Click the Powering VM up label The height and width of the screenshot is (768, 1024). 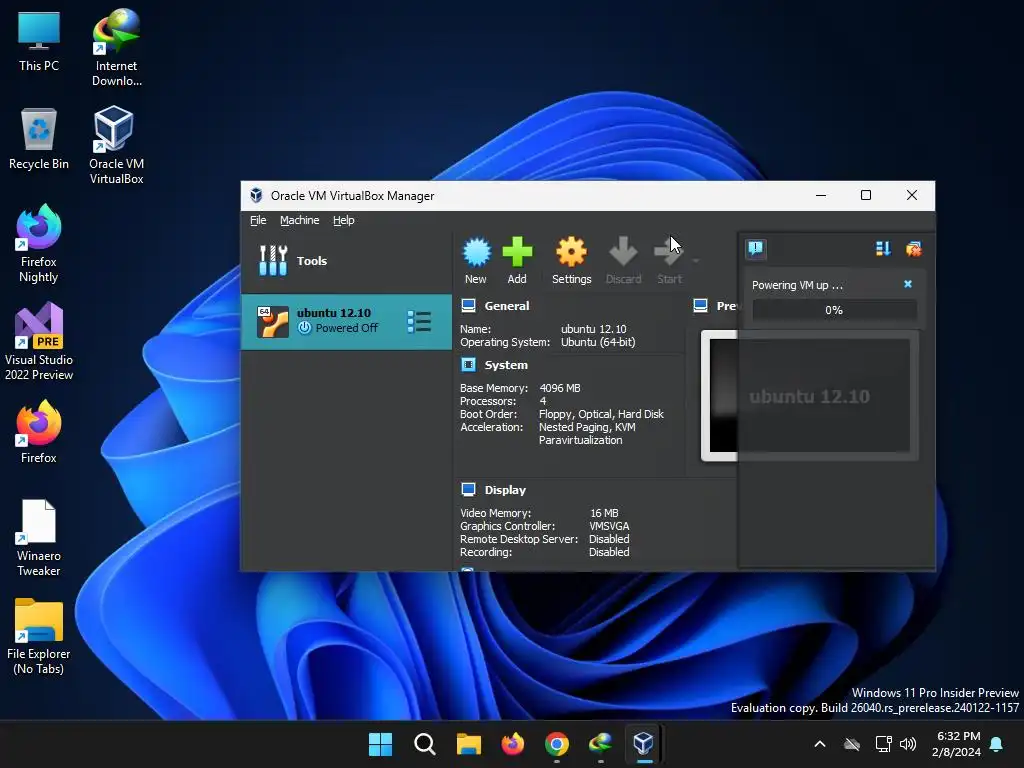click(x=797, y=285)
